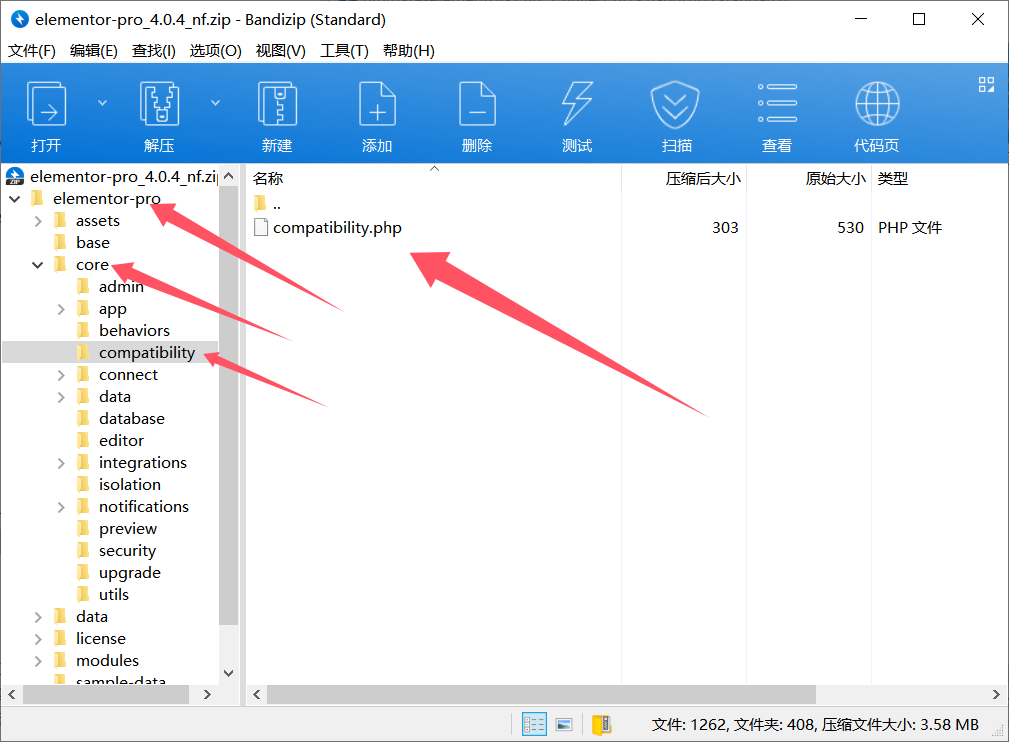Expand the modules folder node
1009x742 pixels.
(38, 661)
